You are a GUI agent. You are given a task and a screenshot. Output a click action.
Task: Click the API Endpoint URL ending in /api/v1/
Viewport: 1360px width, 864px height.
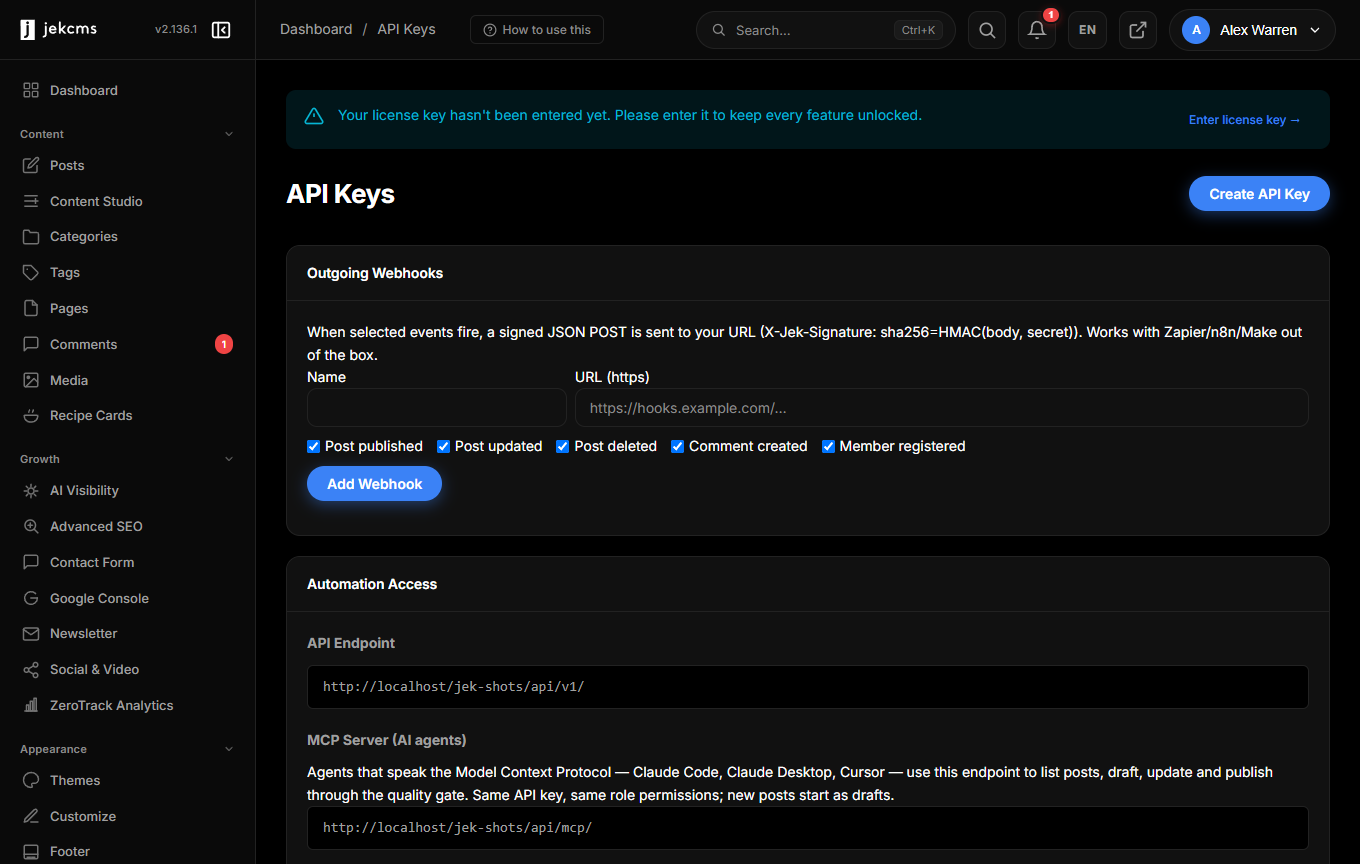(x=808, y=687)
